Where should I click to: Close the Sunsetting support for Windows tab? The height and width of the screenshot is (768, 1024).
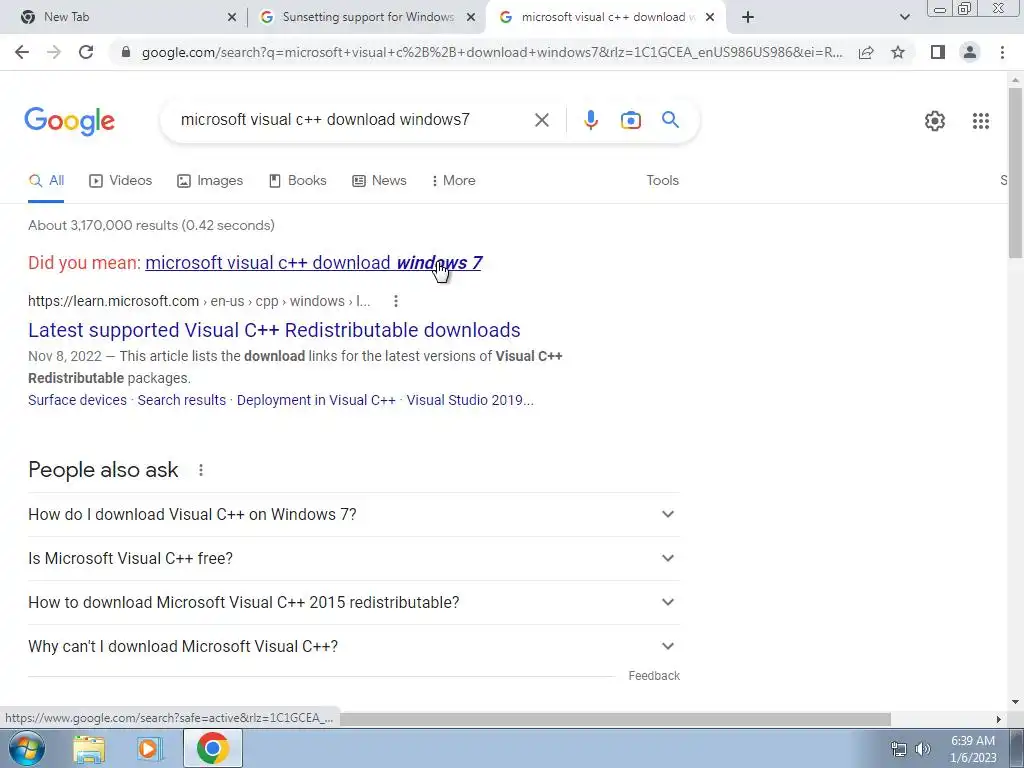point(471,17)
